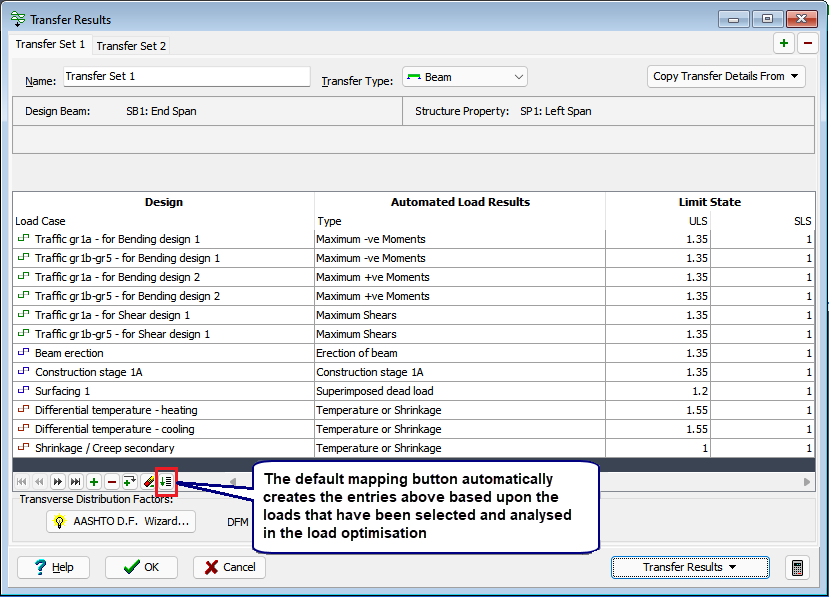Viewport: 829px width, 597px height.
Task: Click icon beside Traffic gr1a Shear design 1
Action: (23, 315)
